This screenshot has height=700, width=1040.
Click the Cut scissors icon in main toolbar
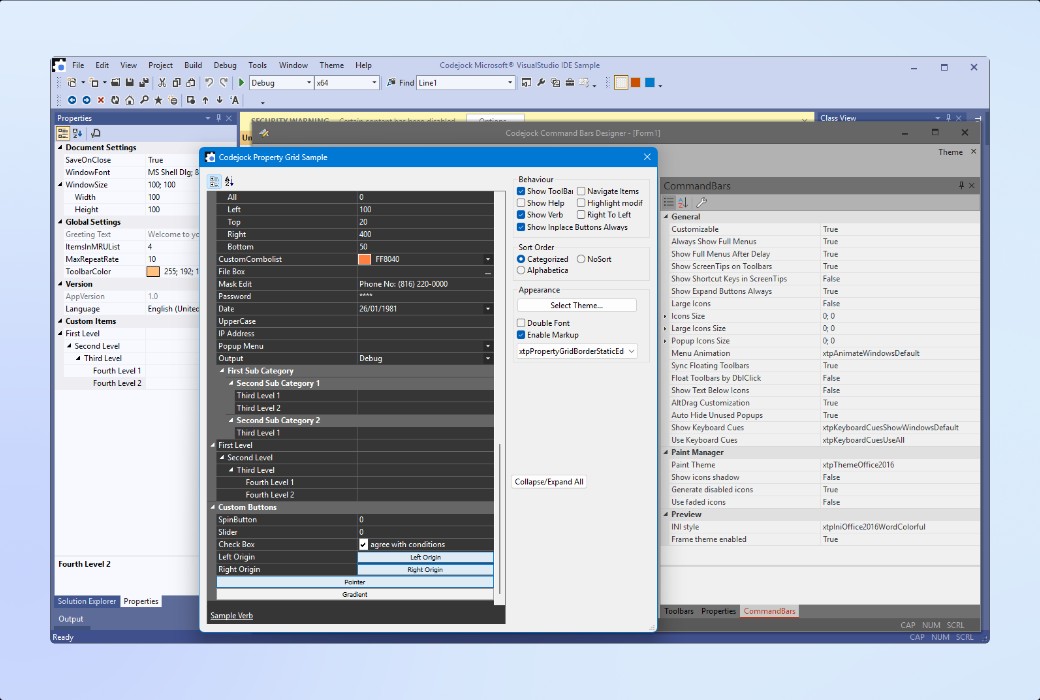point(161,83)
